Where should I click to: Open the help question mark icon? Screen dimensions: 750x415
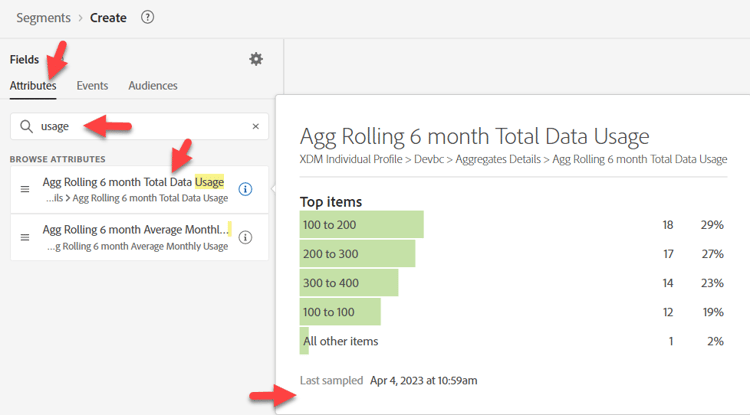tap(147, 18)
